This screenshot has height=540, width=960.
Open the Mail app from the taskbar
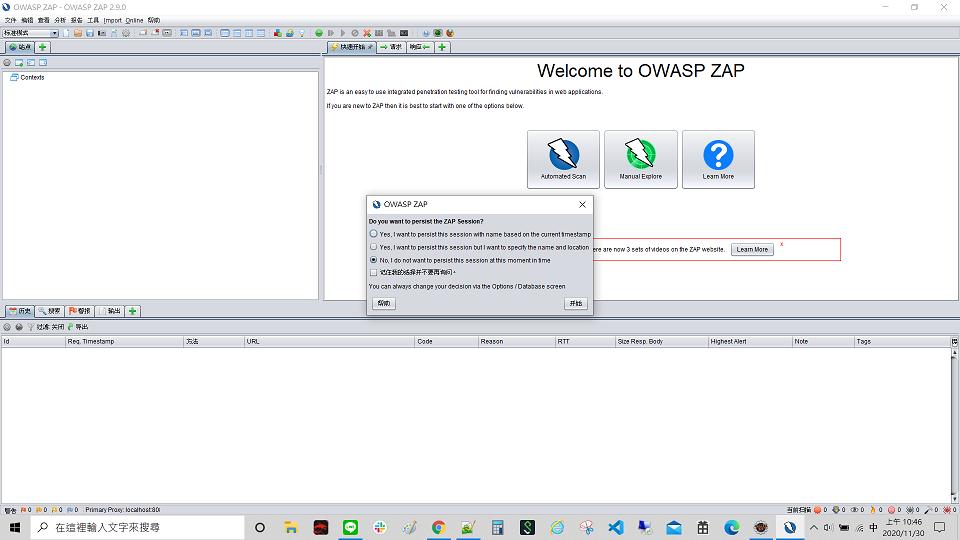coord(674,527)
